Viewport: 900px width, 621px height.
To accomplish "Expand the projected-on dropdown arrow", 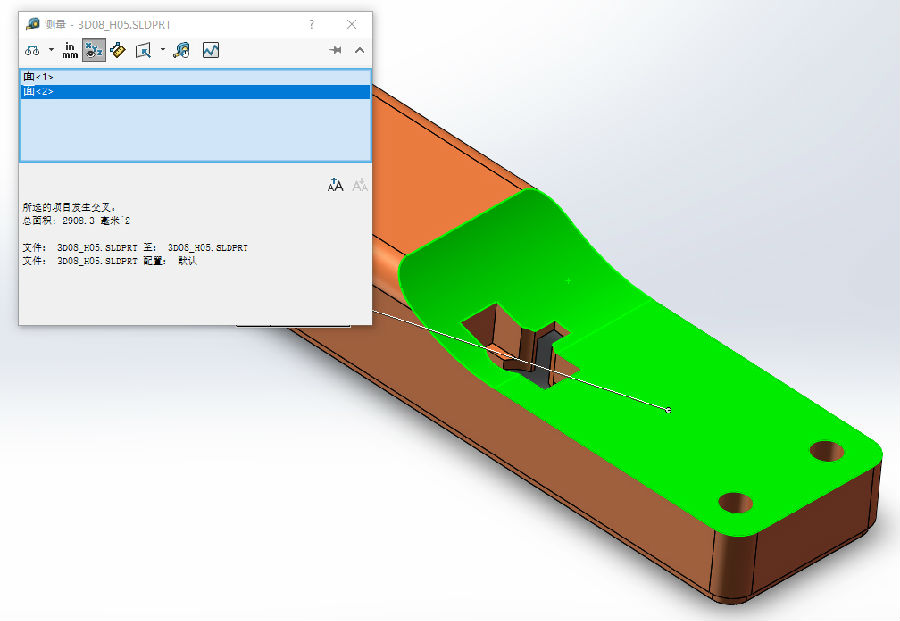I will pos(162,50).
